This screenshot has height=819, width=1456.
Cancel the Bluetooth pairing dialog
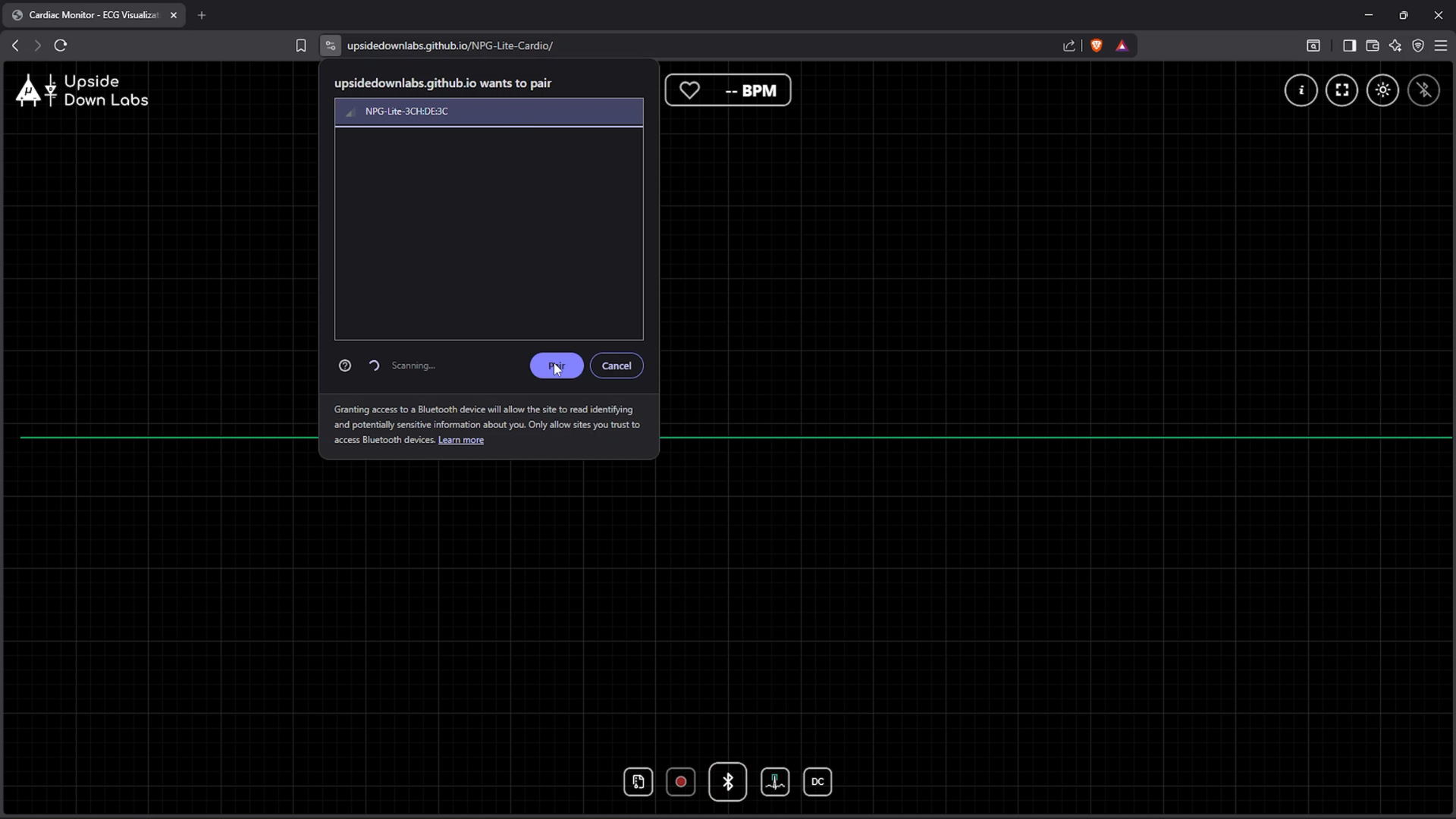pos(617,366)
